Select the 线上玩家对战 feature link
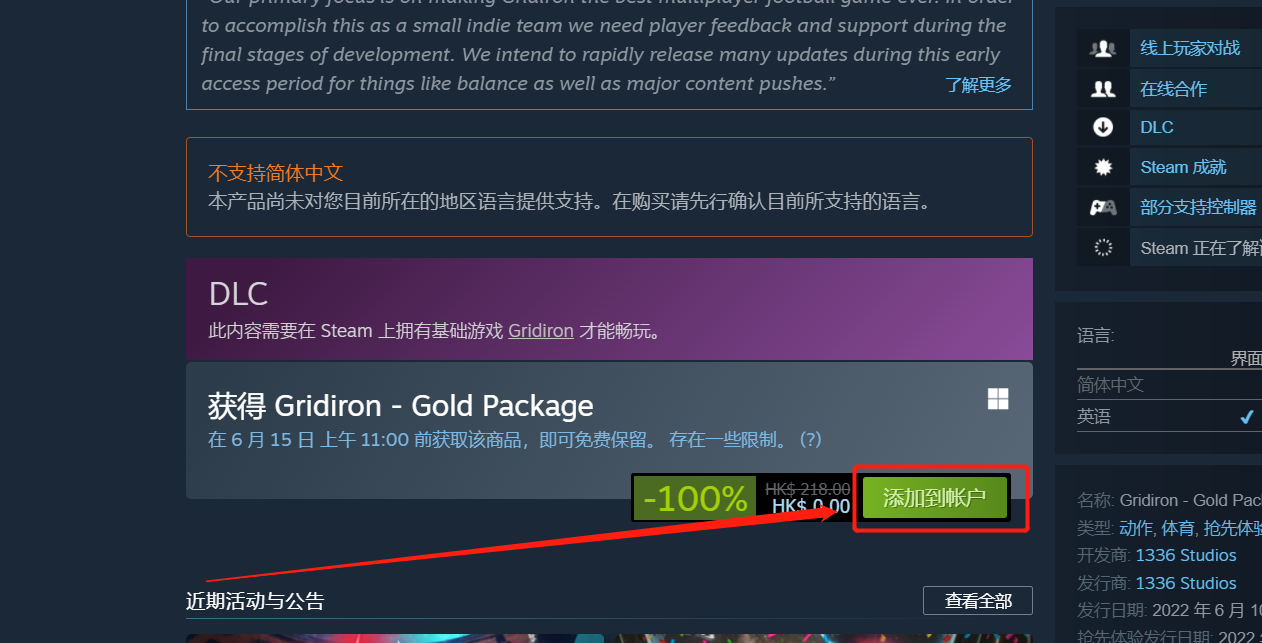1262x643 pixels. pyautogui.click(x=1190, y=48)
